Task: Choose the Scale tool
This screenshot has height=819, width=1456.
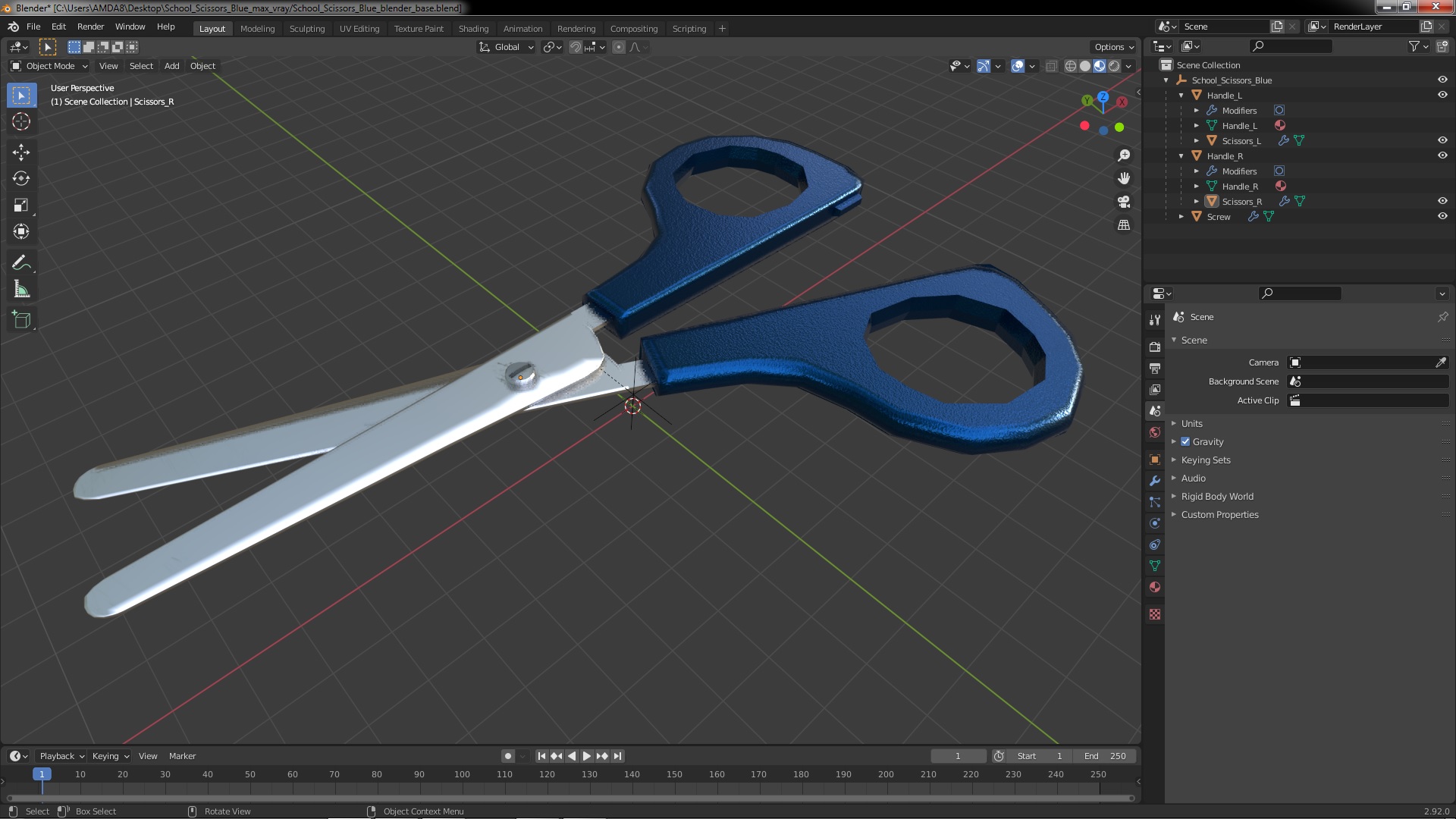Action: 20,205
